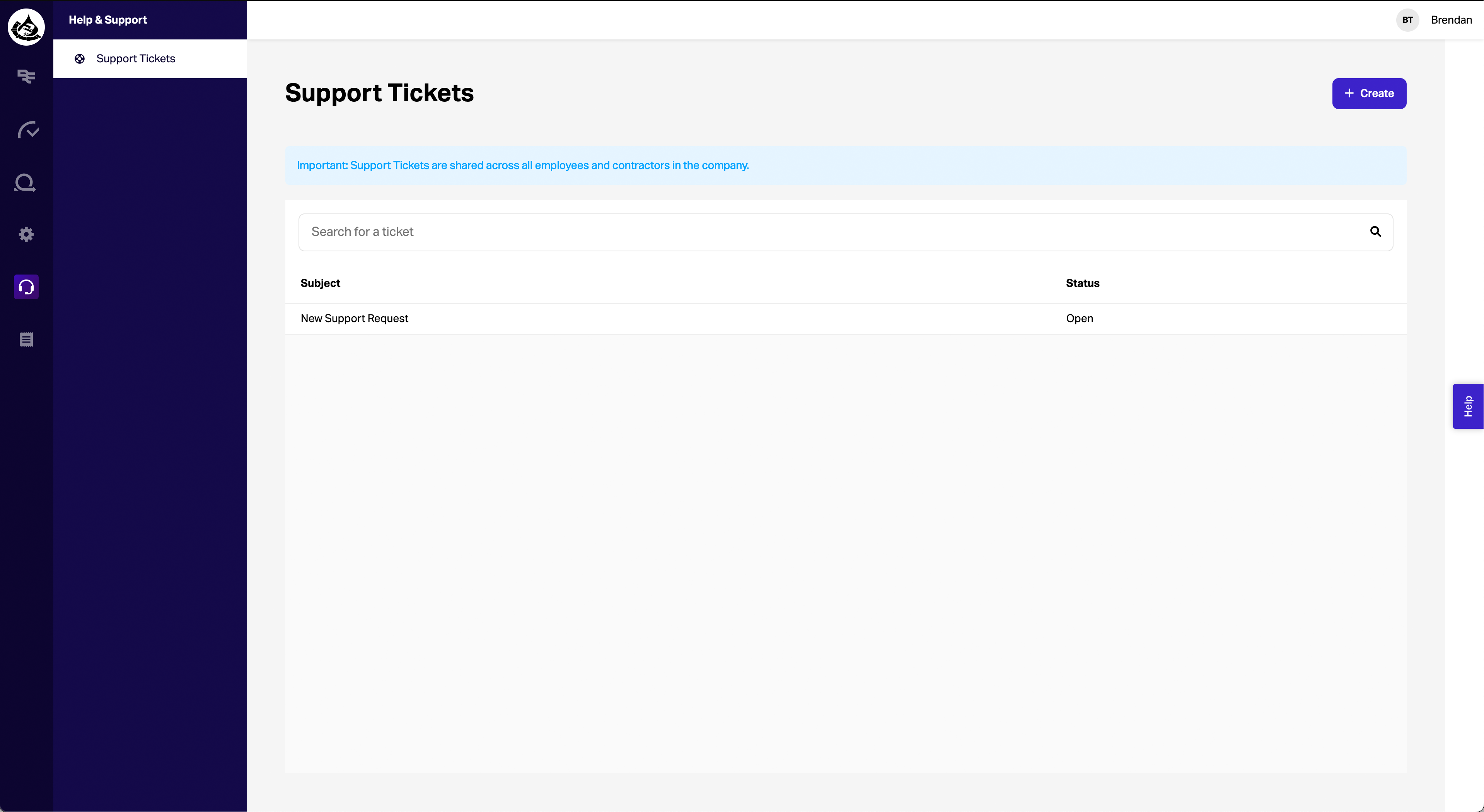
Task: Click the Help & Support panel header
Action: pos(108,20)
